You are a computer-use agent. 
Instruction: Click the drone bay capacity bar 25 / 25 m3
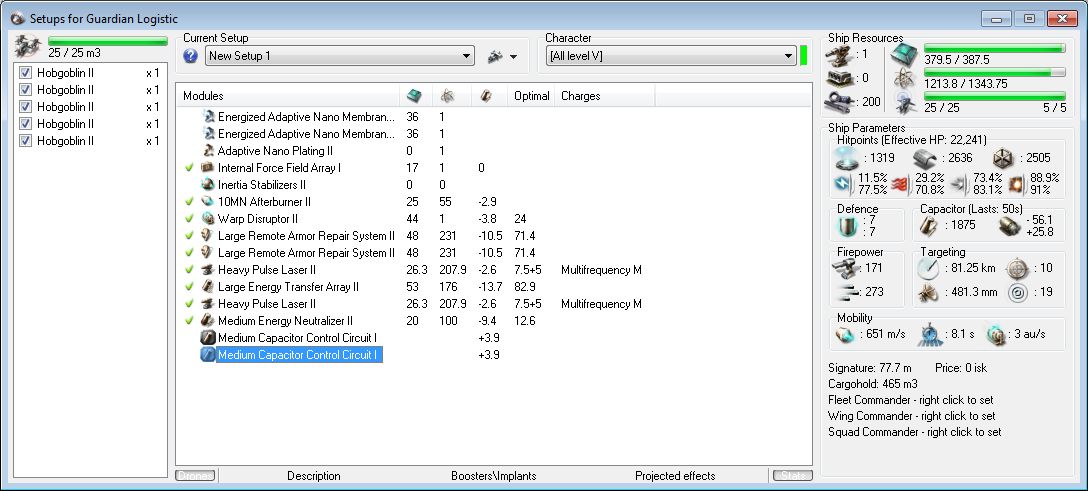click(x=108, y=41)
